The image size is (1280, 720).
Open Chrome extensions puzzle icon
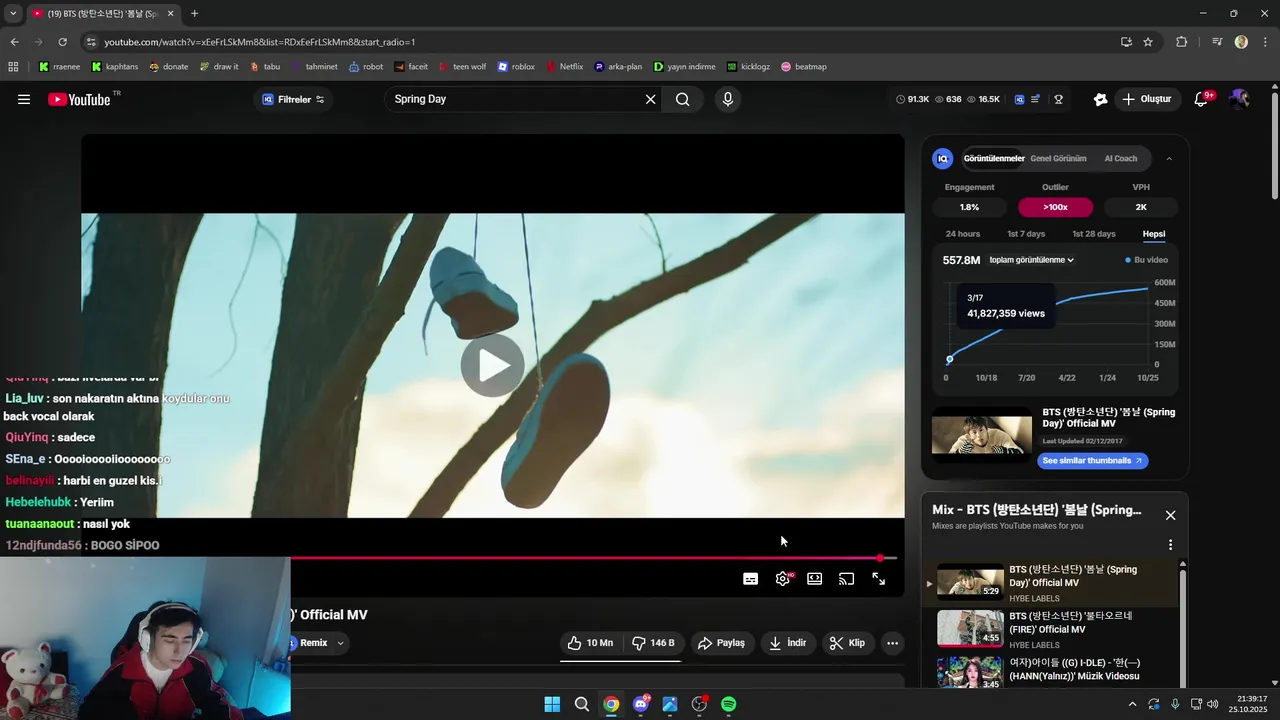tap(1181, 42)
